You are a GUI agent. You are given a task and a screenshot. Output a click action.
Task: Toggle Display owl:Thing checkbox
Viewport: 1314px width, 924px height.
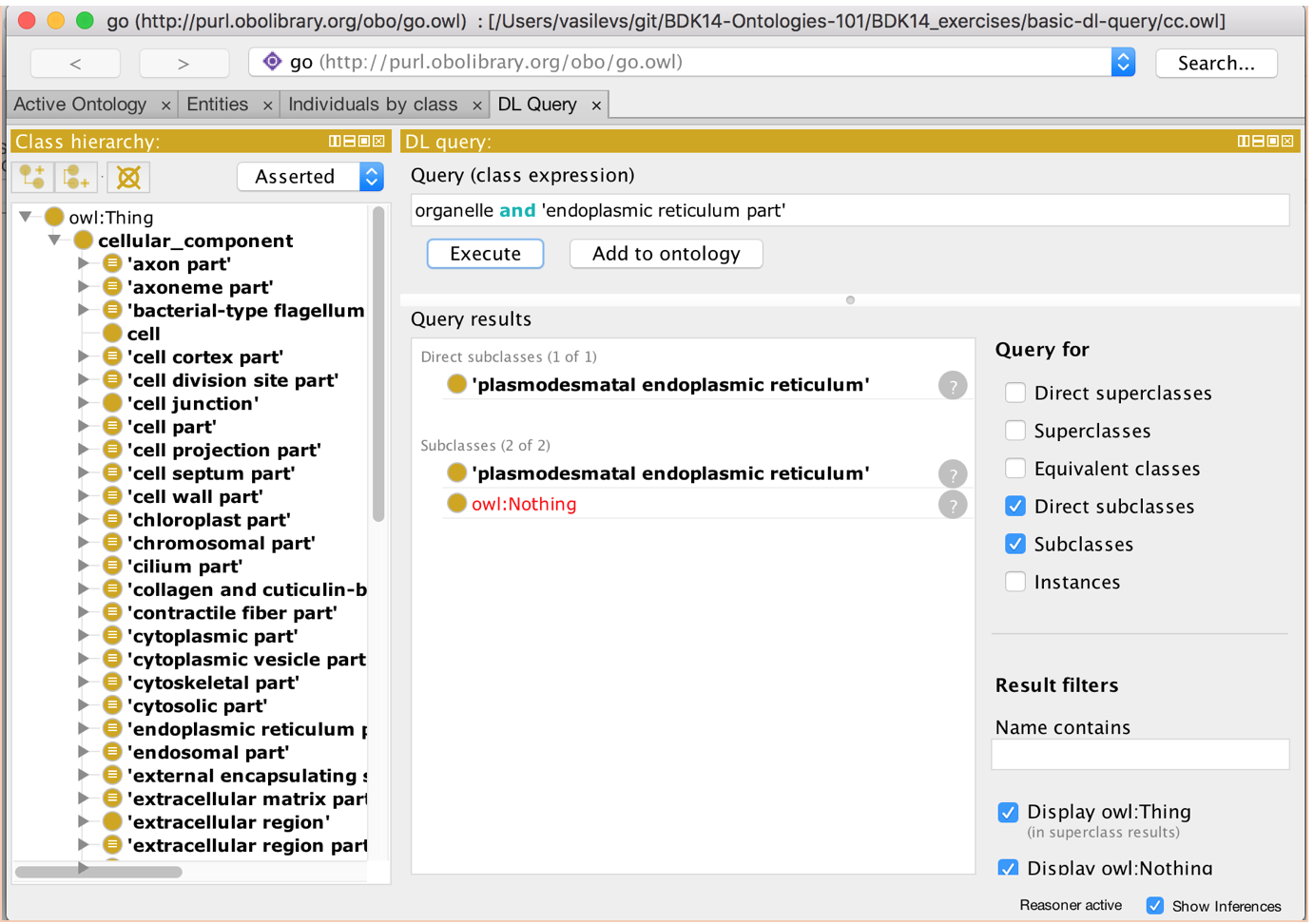click(1008, 813)
